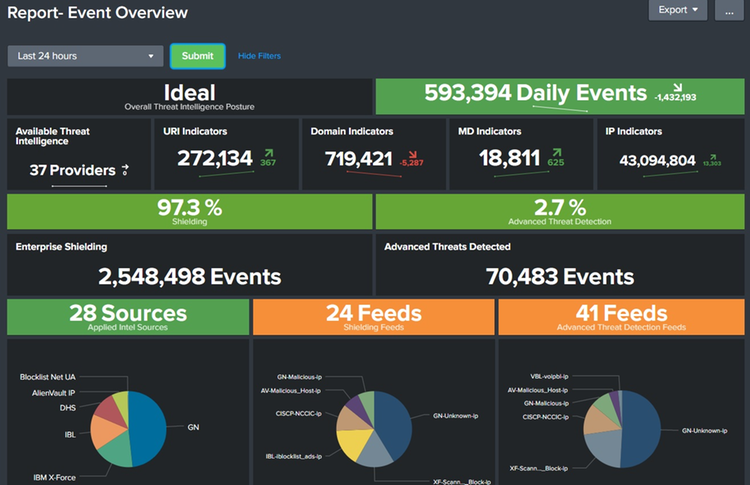Image resolution: width=750 pixels, height=485 pixels.
Task: Click the Domain Indicators red down trend value
Action: click(408, 162)
